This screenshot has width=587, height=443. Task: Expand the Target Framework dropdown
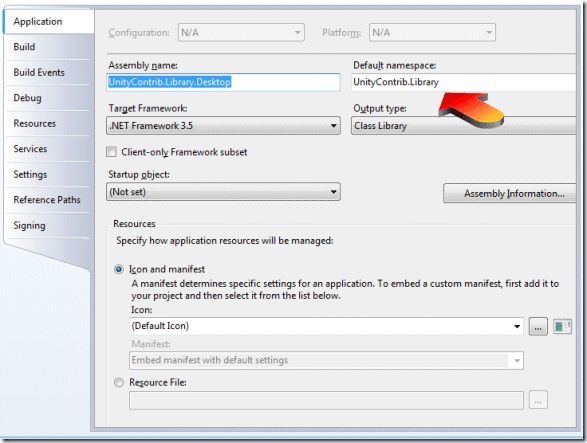point(223,125)
